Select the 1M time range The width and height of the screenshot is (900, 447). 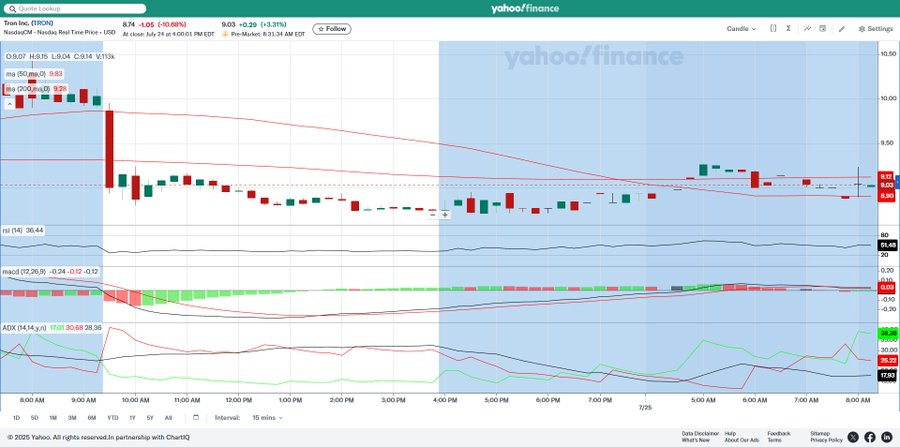[x=53, y=418]
